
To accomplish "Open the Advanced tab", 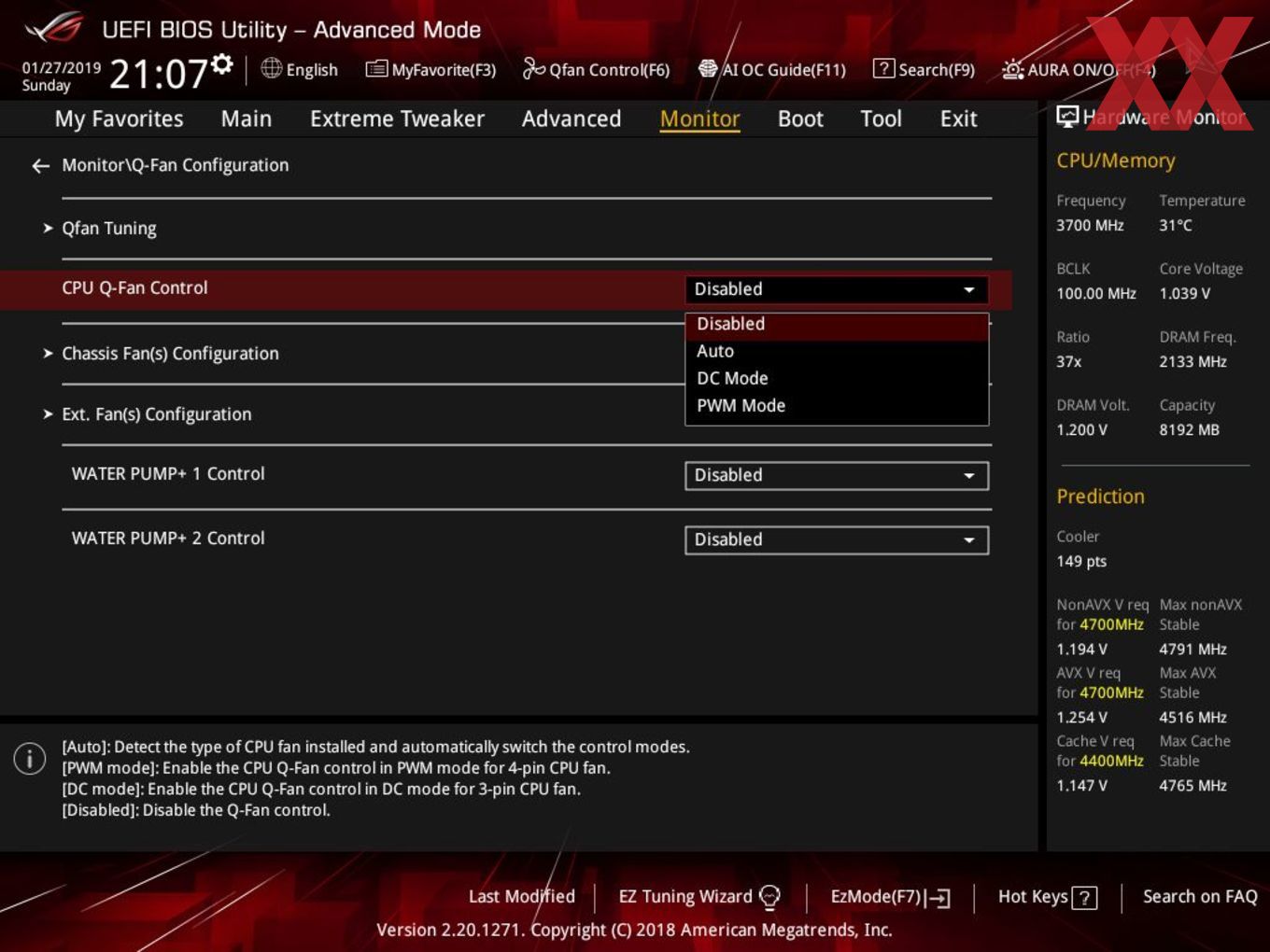I will coord(571,119).
